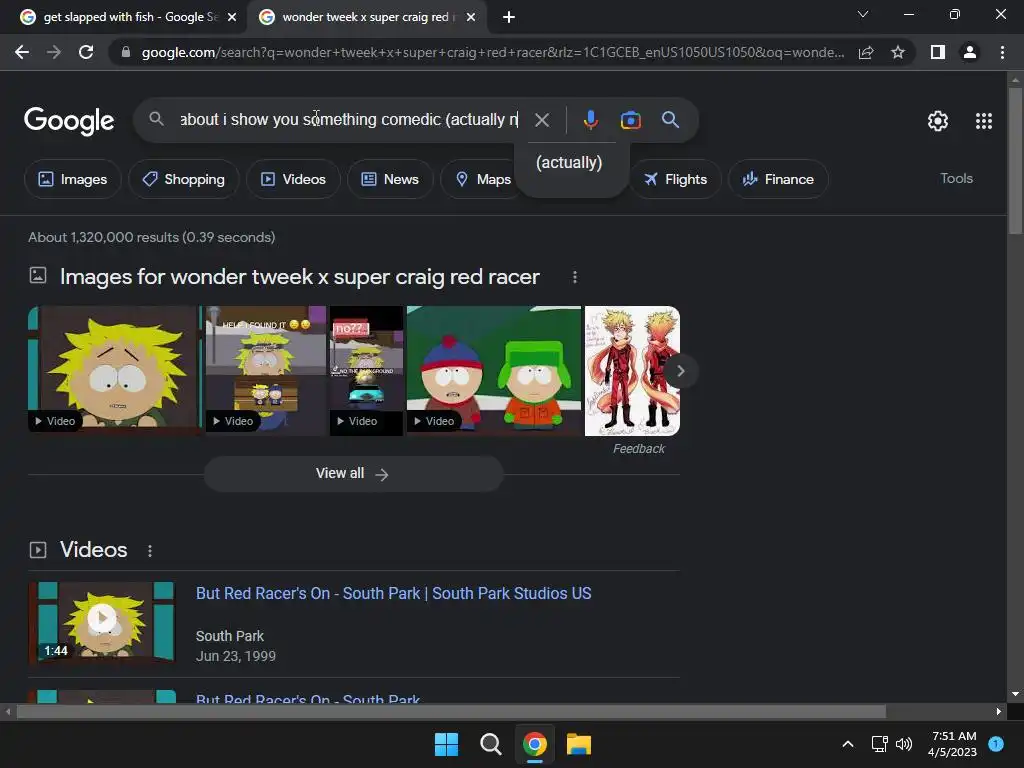Open Google quick settings gear
The height and width of the screenshot is (768, 1024).
tap(938, 121)
